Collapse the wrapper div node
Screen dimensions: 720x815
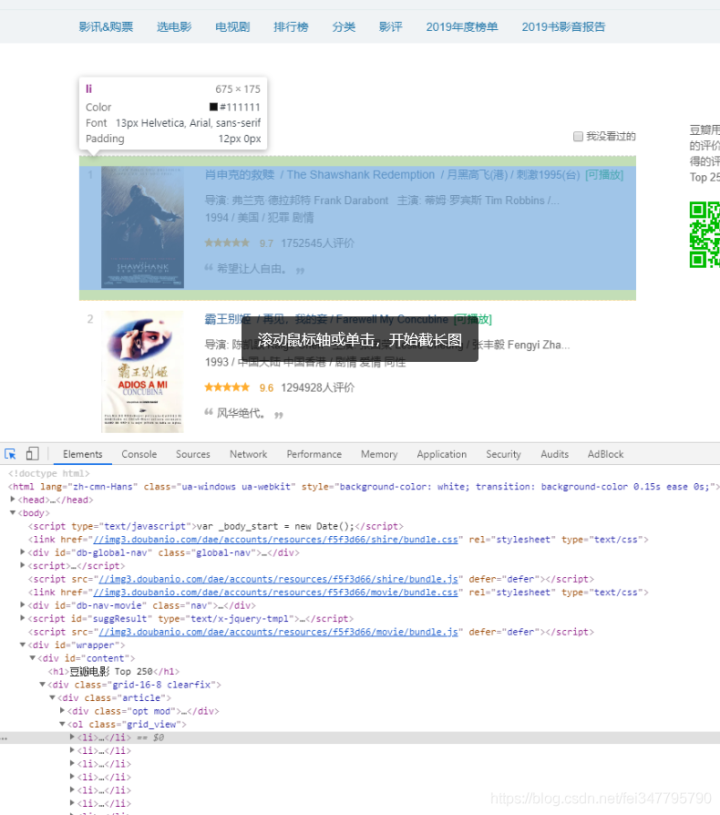tap(22, 645)
